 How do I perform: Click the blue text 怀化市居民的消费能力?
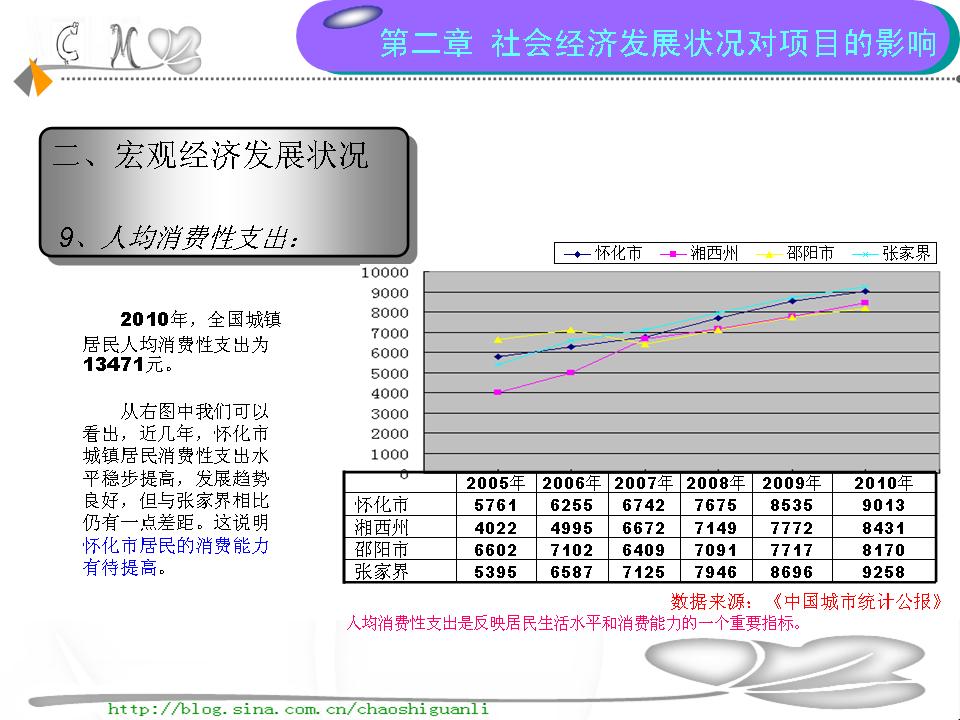click(176, 546)
